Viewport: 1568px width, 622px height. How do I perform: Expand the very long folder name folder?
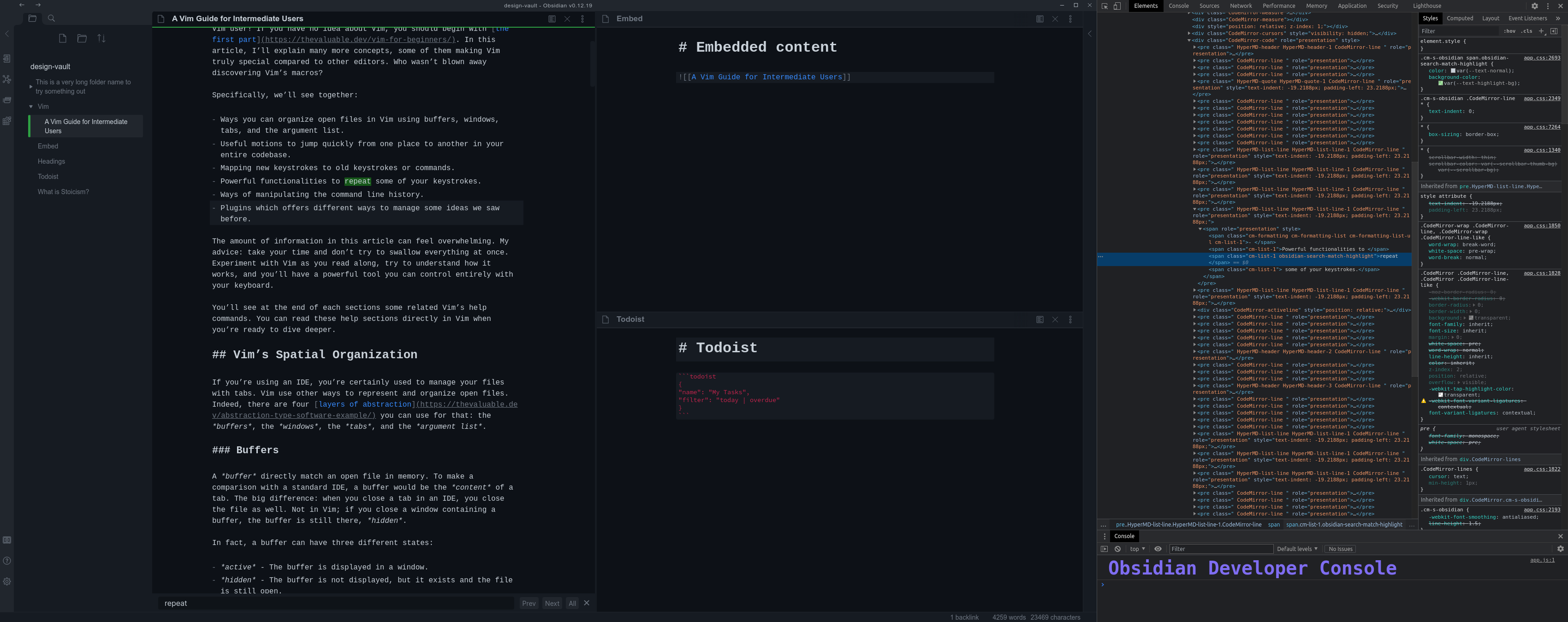pos(31,86)
